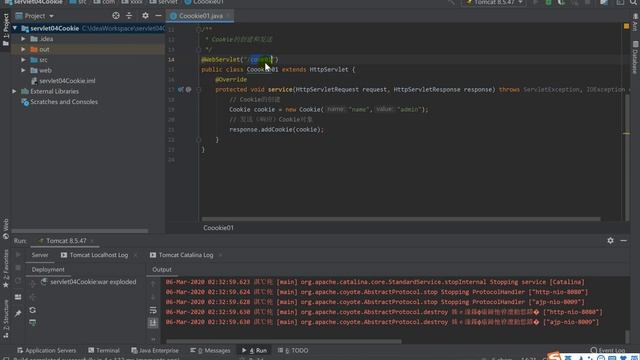Close the Coookie01.java tab
Viewport: 640px width, 360px height.
point(229,16)
